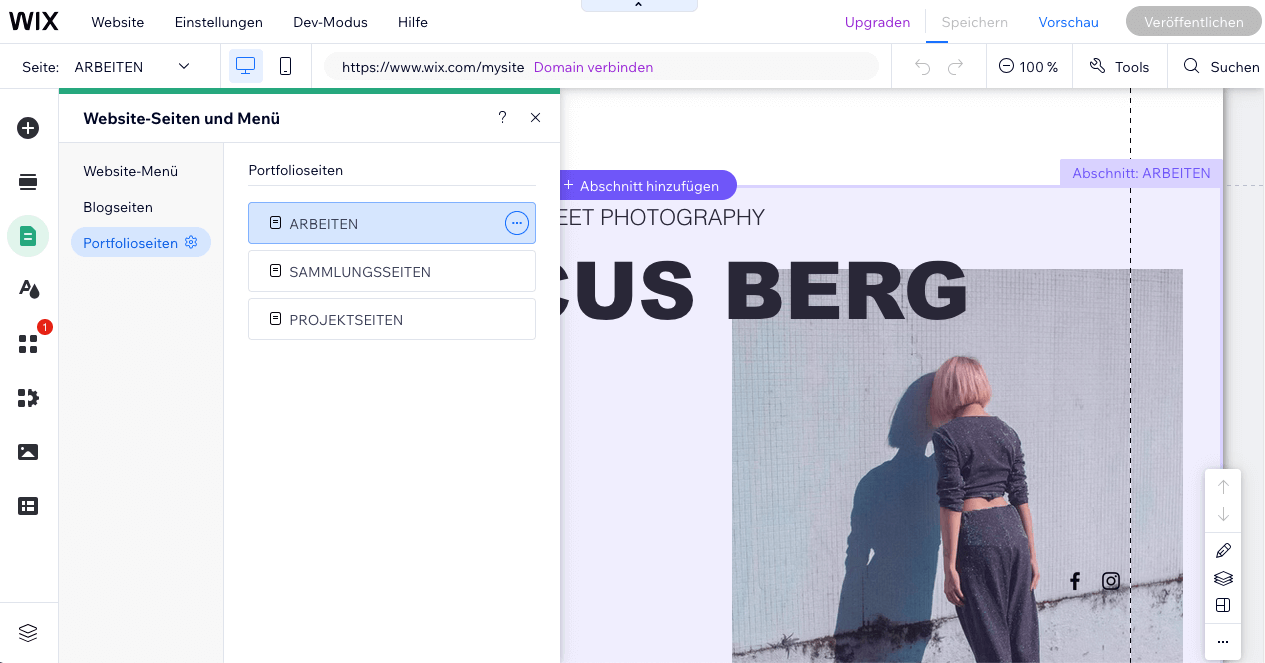Open more options in floating section toolbar
Viewport: 1265px width, 663px height.
coord(1222,642)
